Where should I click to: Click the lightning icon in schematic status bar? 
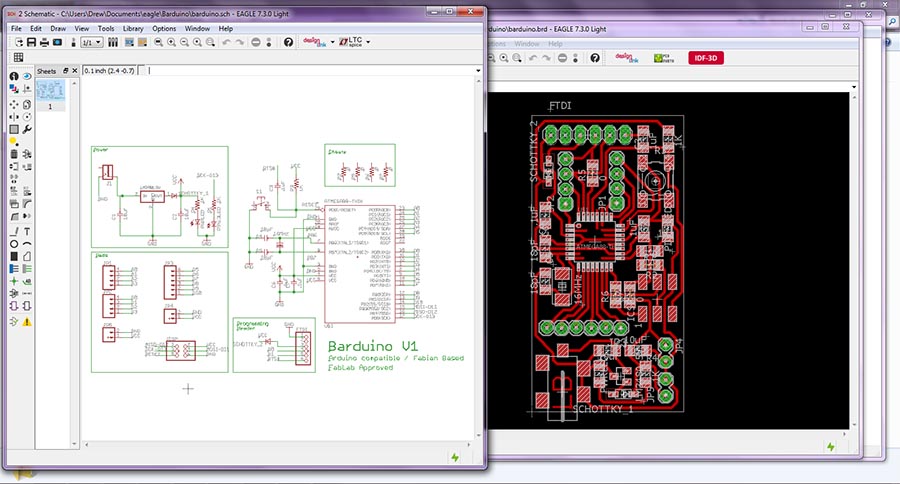click(455, 457)
